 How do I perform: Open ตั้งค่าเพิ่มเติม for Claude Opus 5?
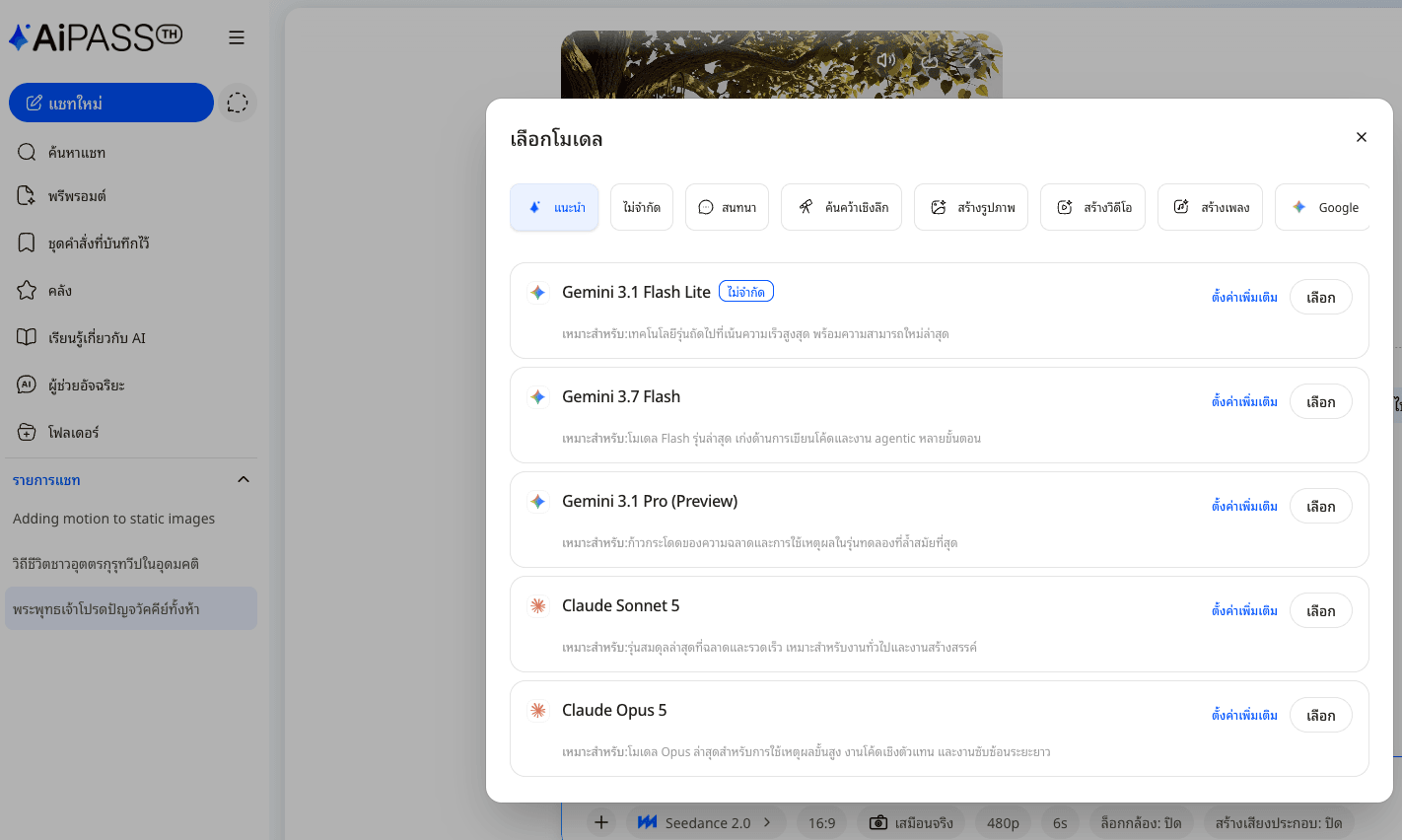tap(1244, 715)
